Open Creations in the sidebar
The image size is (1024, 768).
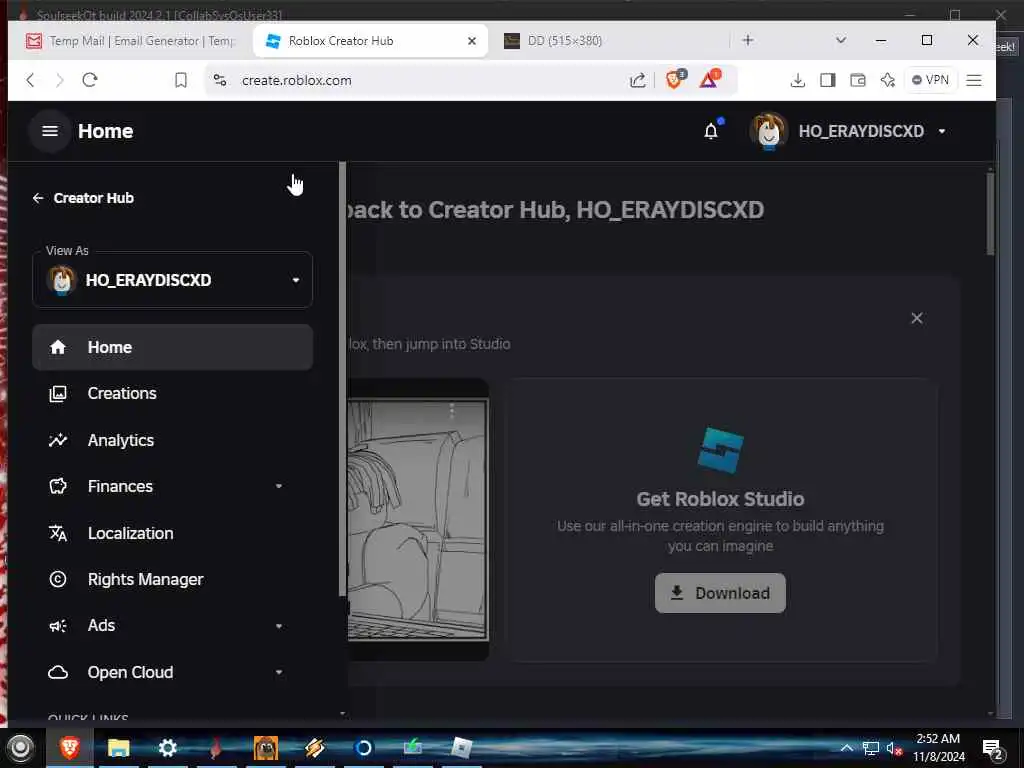[x=172, y=394]
